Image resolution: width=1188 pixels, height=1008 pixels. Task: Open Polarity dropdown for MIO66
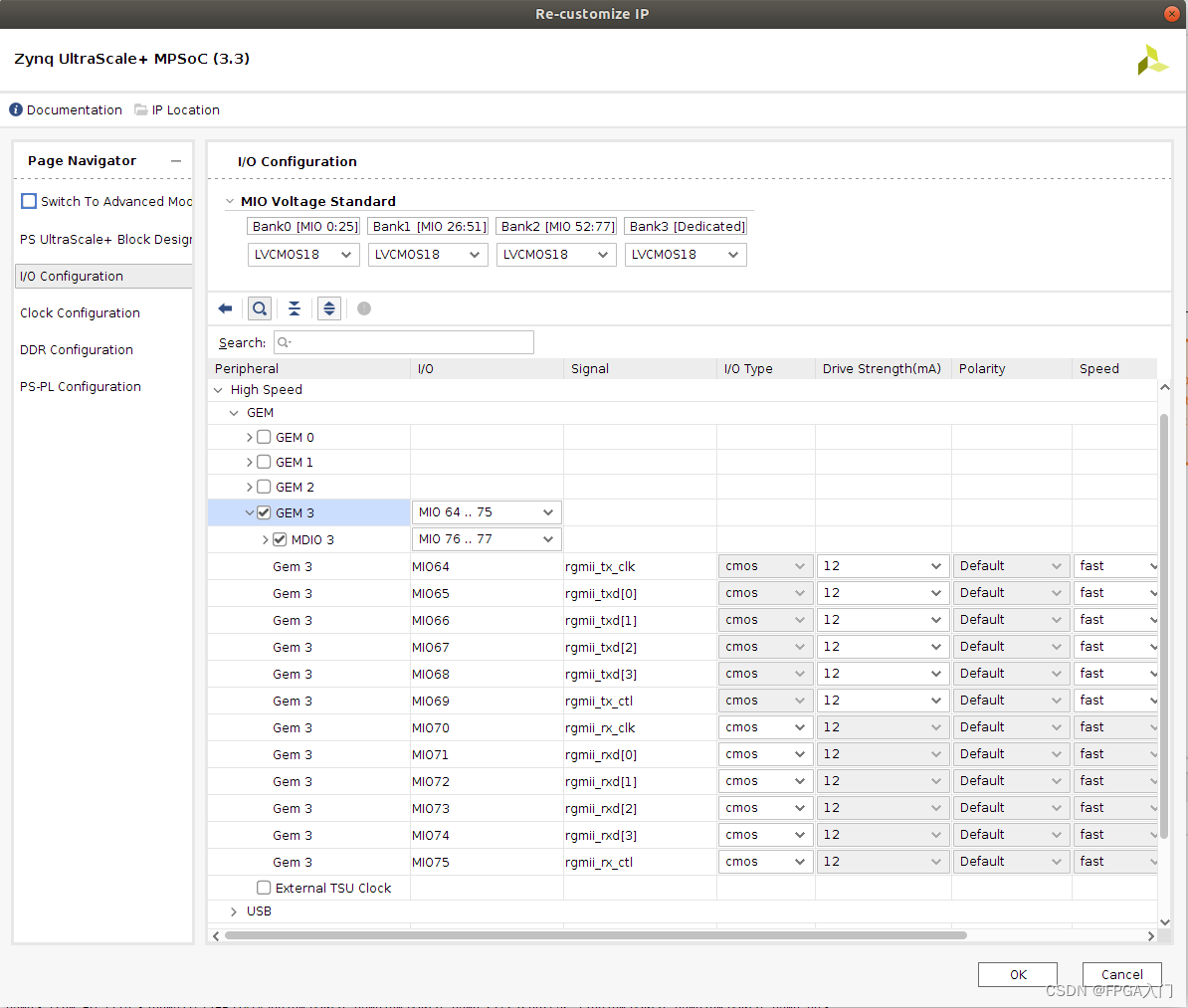coord(1011,620)
